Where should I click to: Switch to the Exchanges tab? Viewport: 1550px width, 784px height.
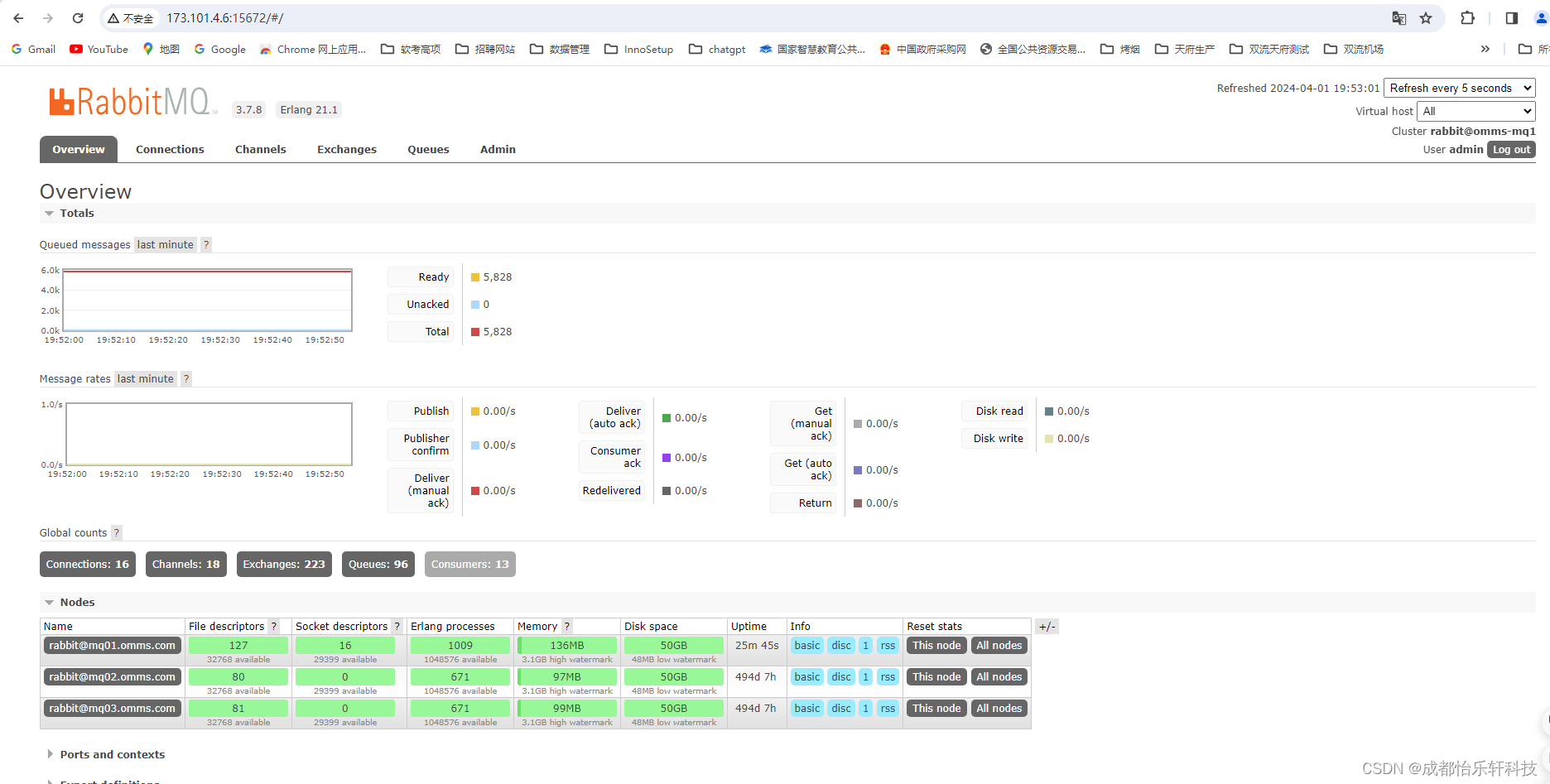(x=346, y=149)
